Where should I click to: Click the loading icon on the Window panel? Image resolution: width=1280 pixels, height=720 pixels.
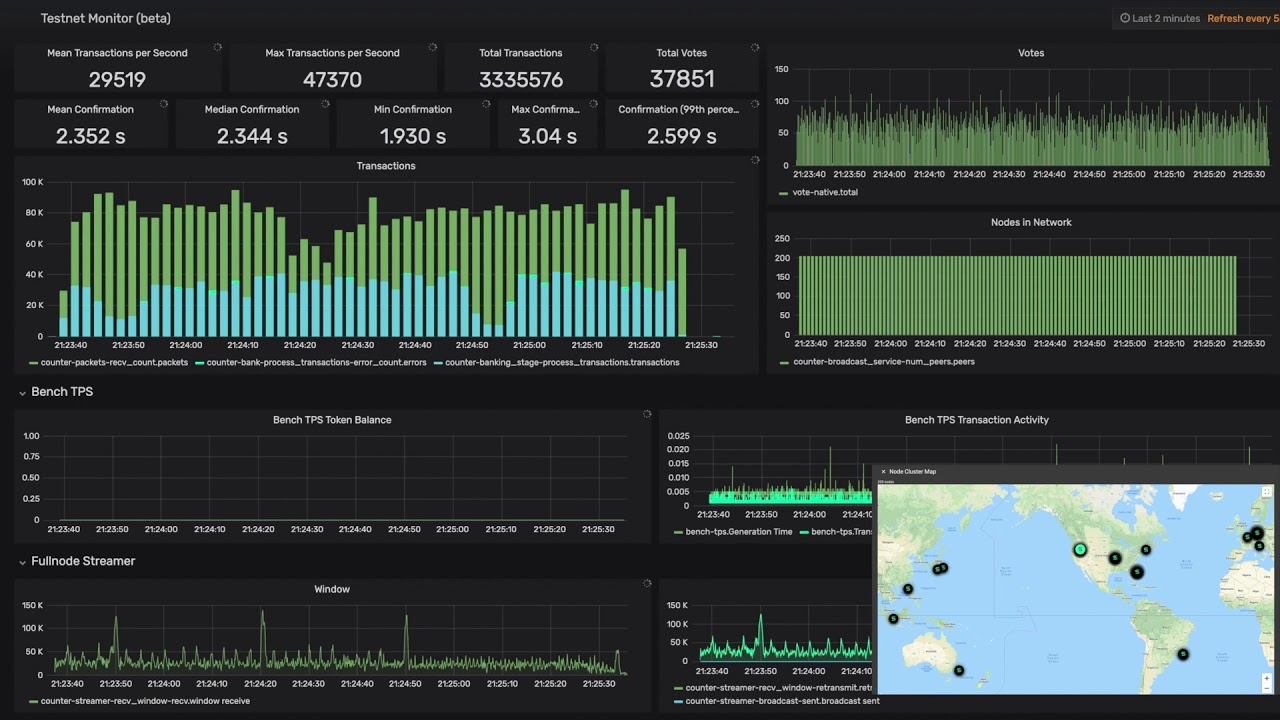pyautogui.click(x=647, y=583)
